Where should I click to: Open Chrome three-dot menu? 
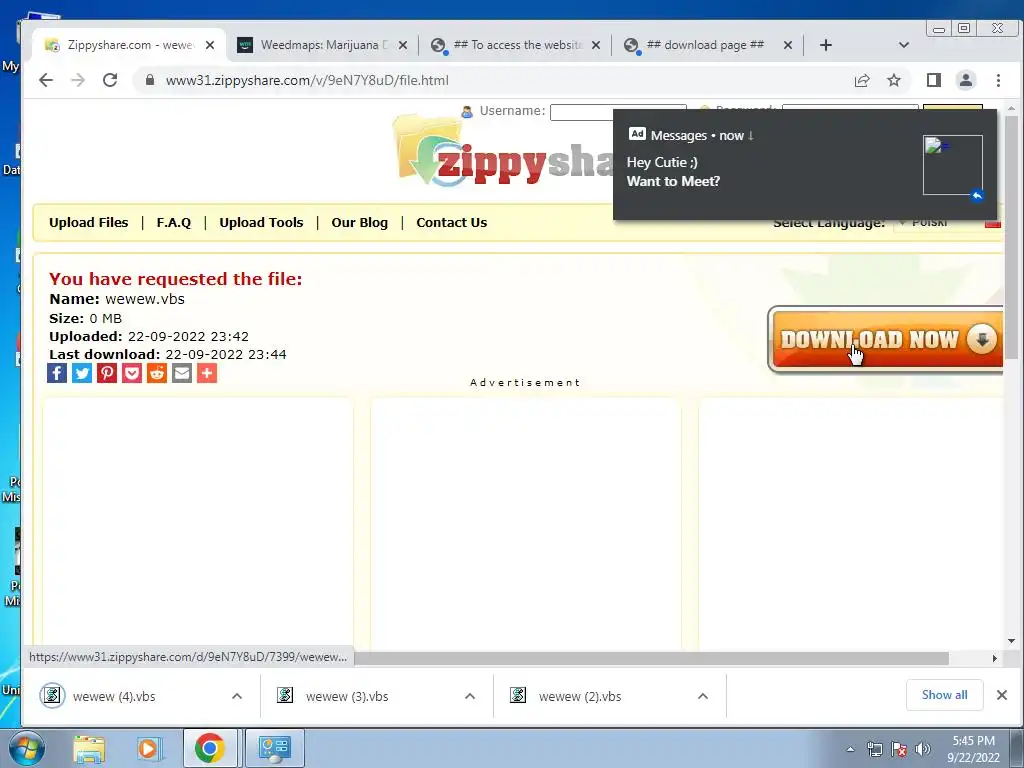coord(998,80)
